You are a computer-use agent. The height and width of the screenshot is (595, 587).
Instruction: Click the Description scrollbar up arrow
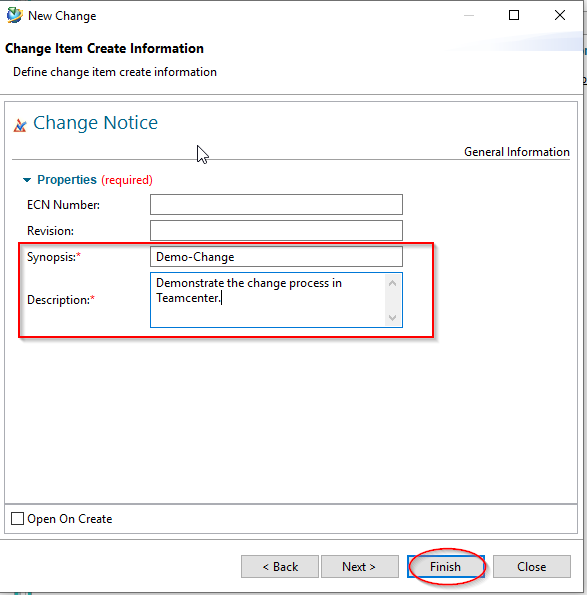click(393, 283)
